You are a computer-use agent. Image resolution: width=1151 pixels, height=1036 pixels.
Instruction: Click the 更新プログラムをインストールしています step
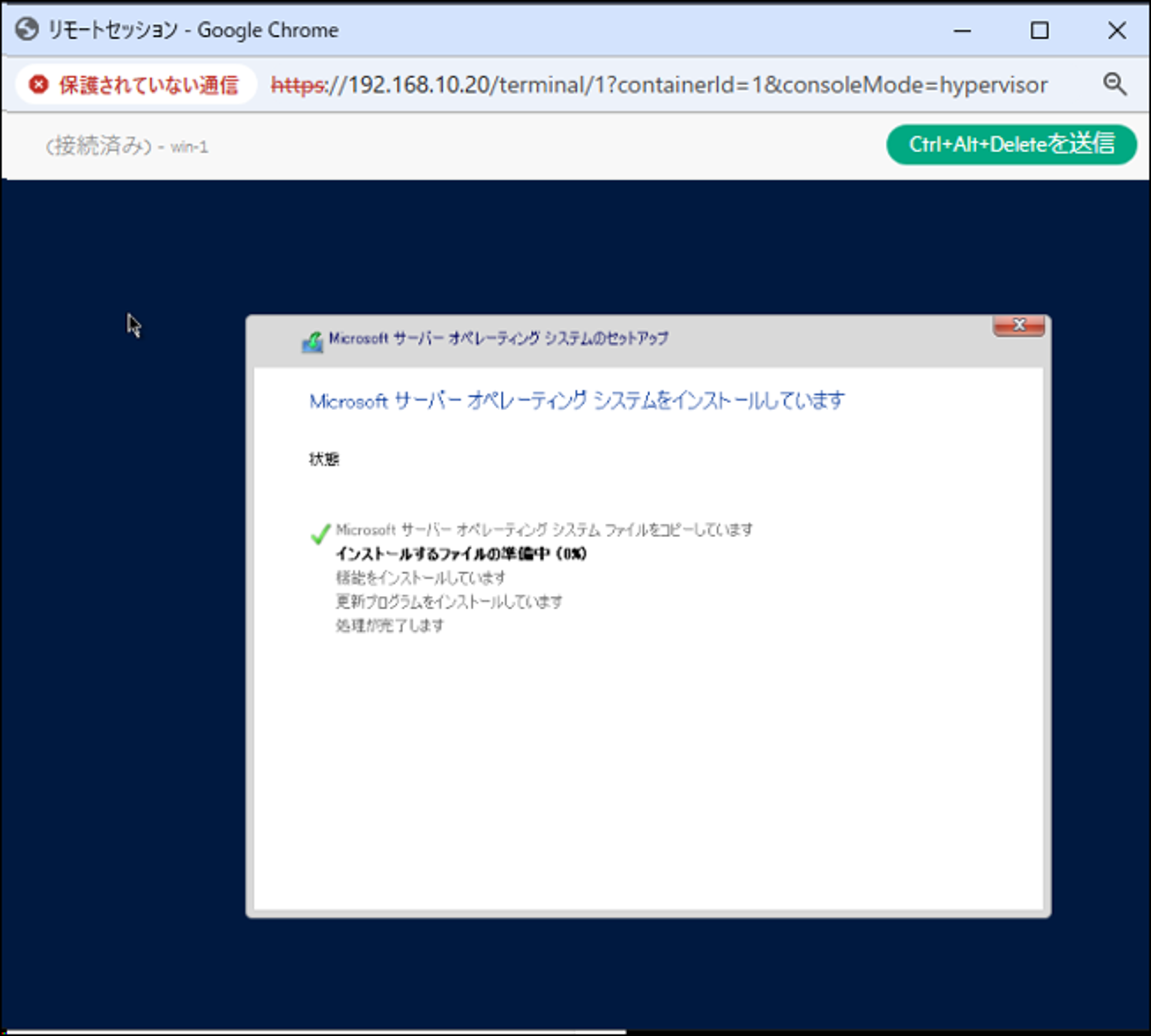coord(449,602)
